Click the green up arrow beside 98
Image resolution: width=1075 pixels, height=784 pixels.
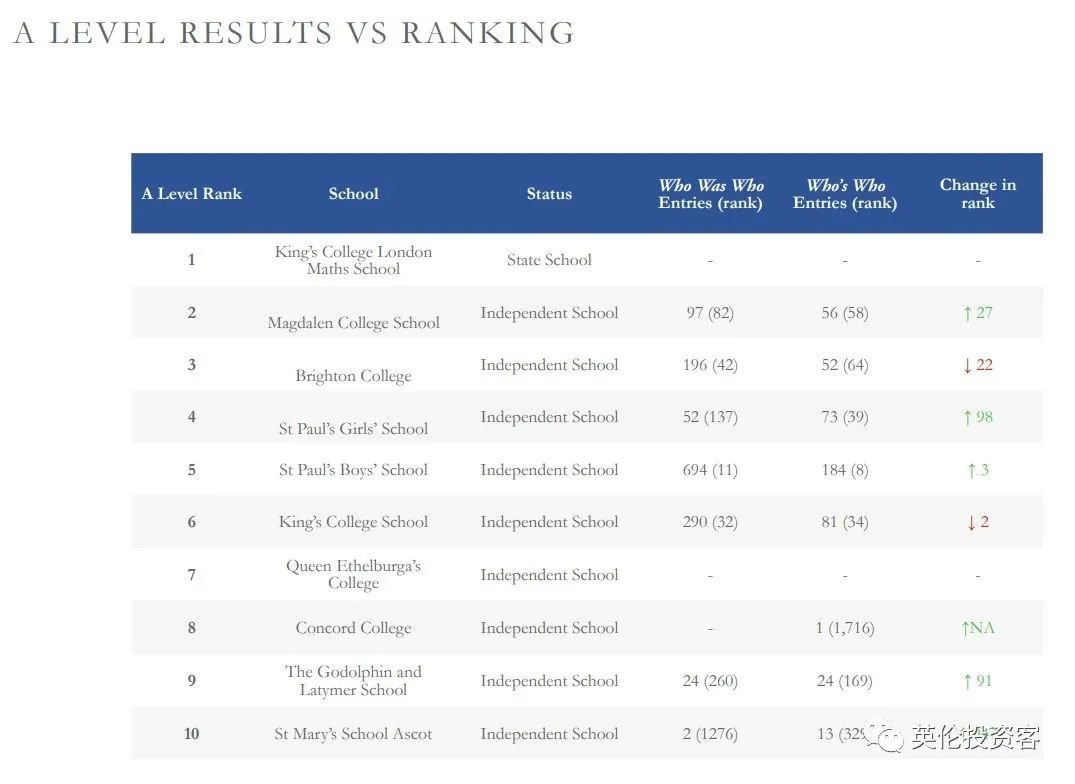pos(967,417)
